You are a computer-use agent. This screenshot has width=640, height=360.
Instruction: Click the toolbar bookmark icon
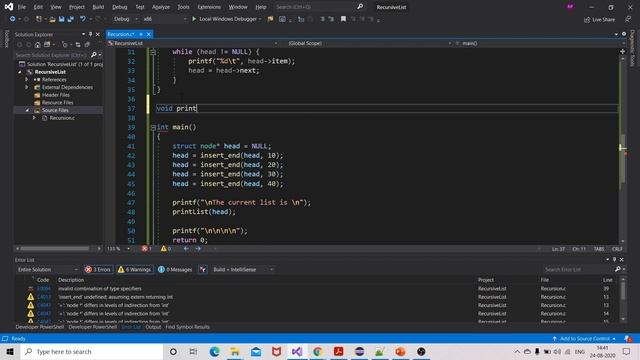[343, 19]
